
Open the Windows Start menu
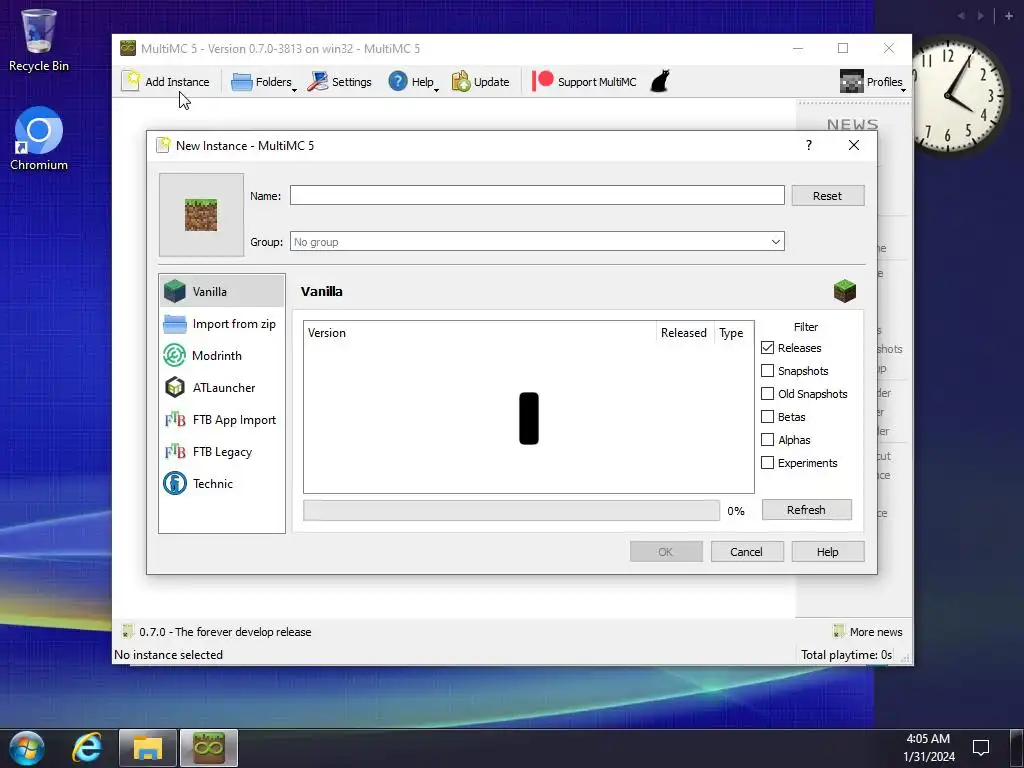27,748
